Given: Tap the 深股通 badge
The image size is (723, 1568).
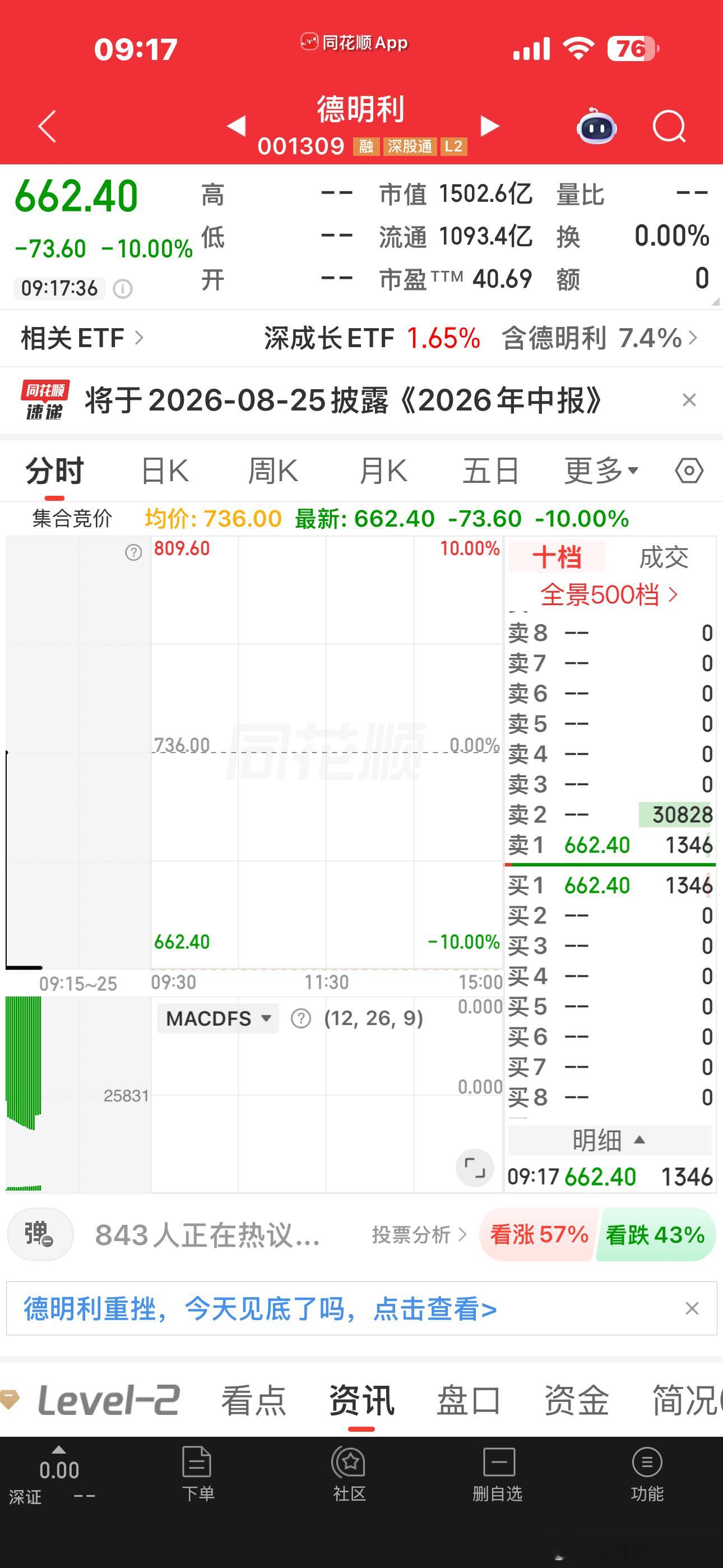Looking at the screenshot, I should [x=410, y=146].
